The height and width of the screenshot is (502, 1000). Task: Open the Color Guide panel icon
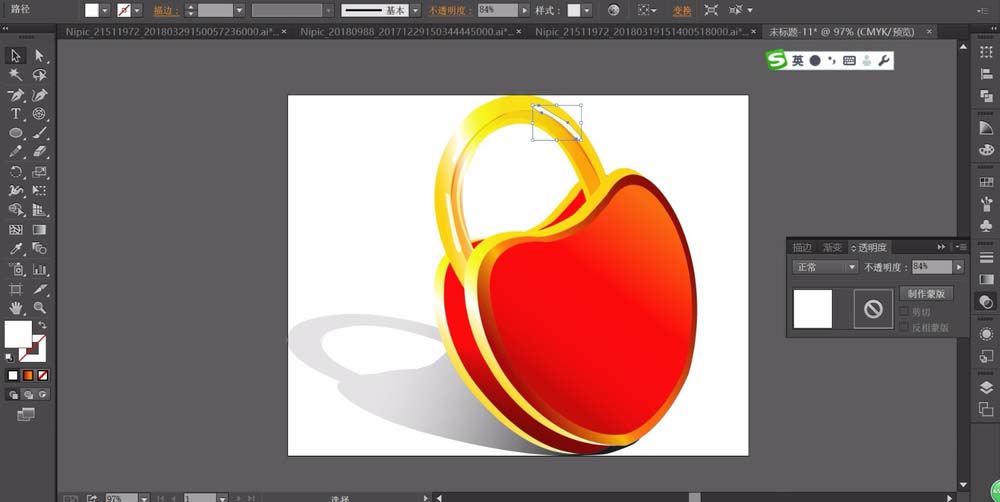coord(986,128)
